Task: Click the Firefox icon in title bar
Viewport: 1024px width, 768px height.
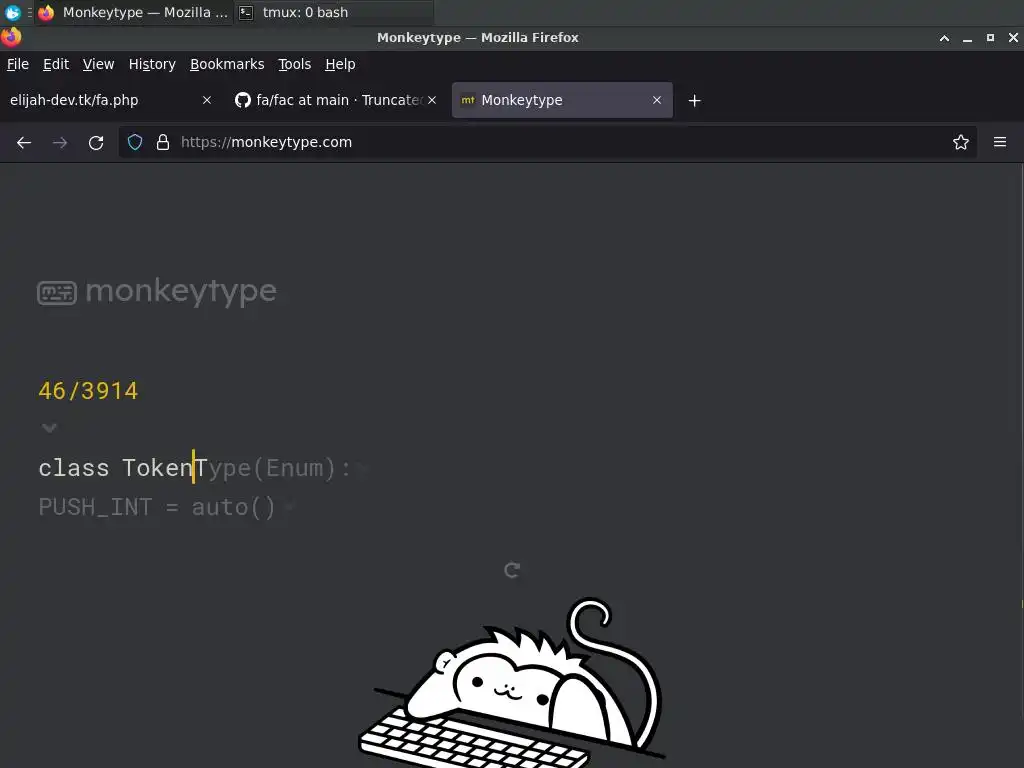Action: point(11,37)
